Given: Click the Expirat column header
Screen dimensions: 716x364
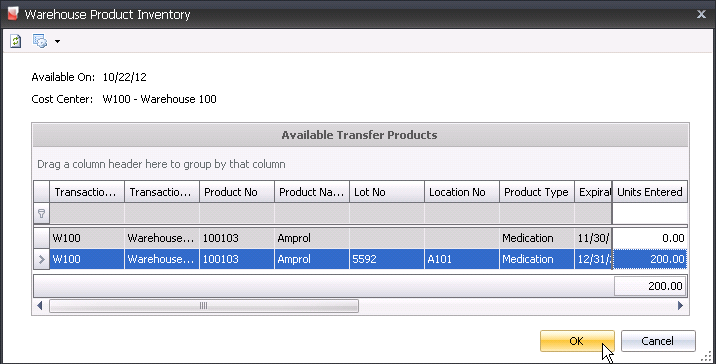Looking at the screenshot, I should coord(593,192).
